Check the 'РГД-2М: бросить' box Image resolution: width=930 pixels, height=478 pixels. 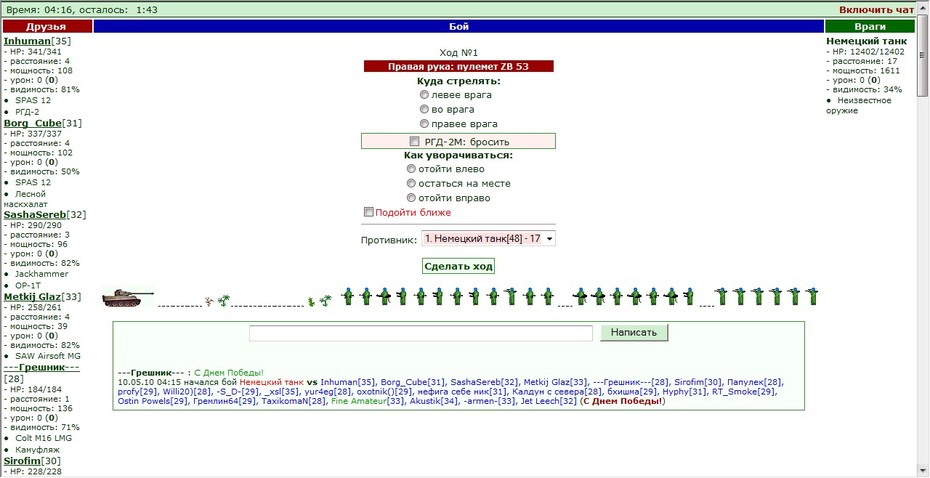(x=415, y=142)
